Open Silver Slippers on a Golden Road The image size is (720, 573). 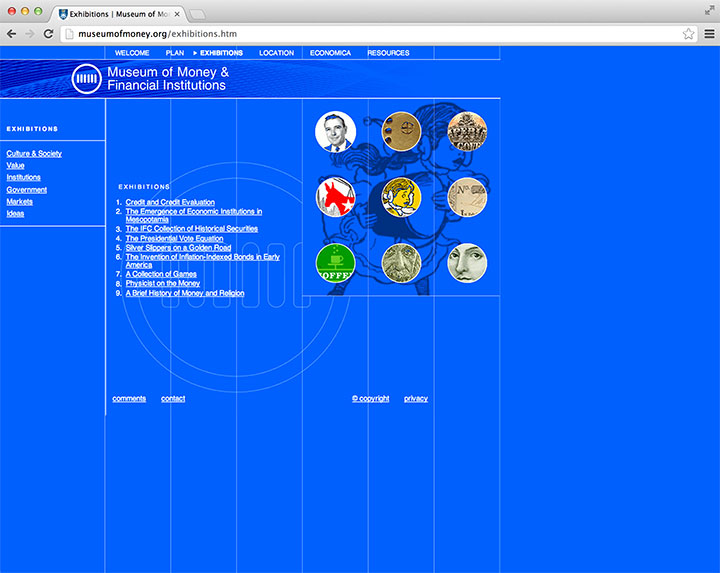pos(178,247)
